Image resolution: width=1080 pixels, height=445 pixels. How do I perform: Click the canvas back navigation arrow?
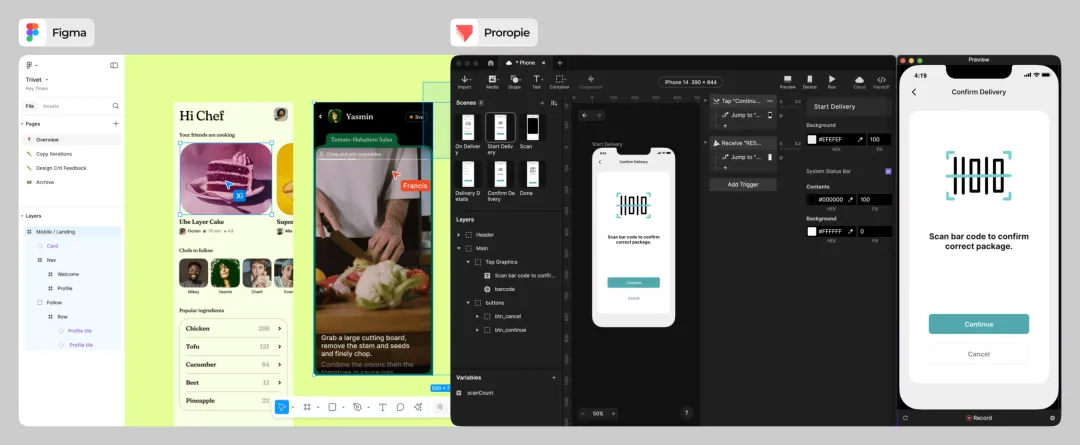[584, 115]
